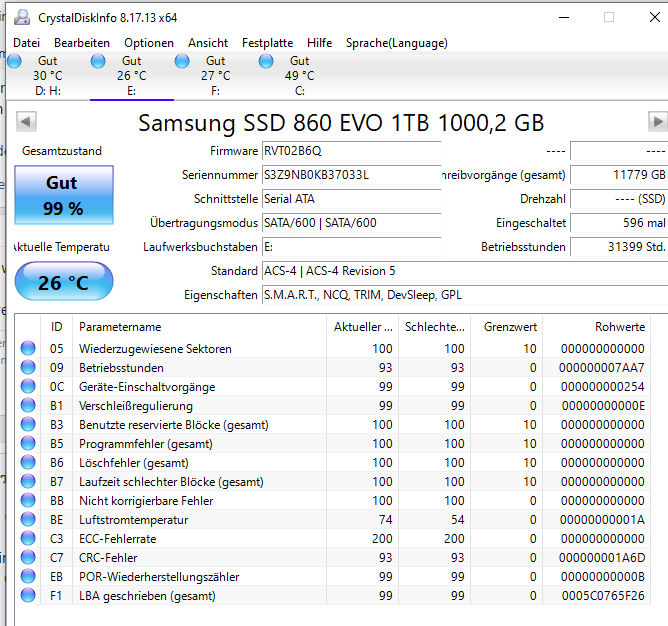The width and height of the screenshot is (668, 626).
Task: Select the D: H: disk tab
Action: point(48,76)
